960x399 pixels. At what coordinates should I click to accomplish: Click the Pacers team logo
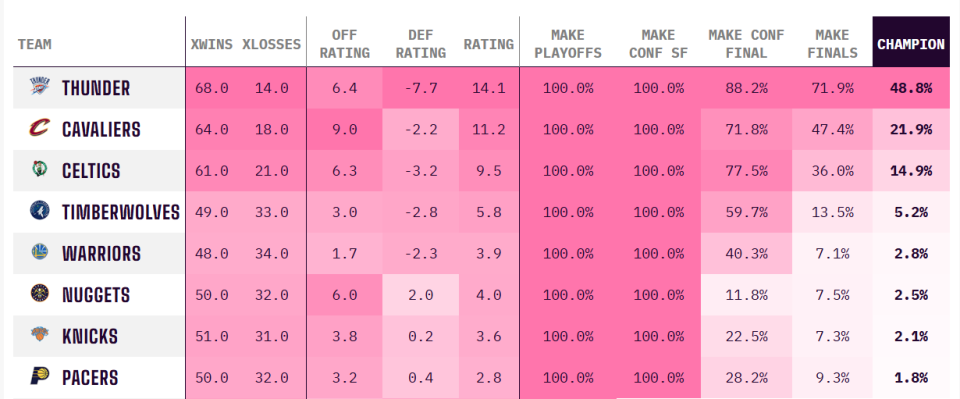tap(39, 376)
